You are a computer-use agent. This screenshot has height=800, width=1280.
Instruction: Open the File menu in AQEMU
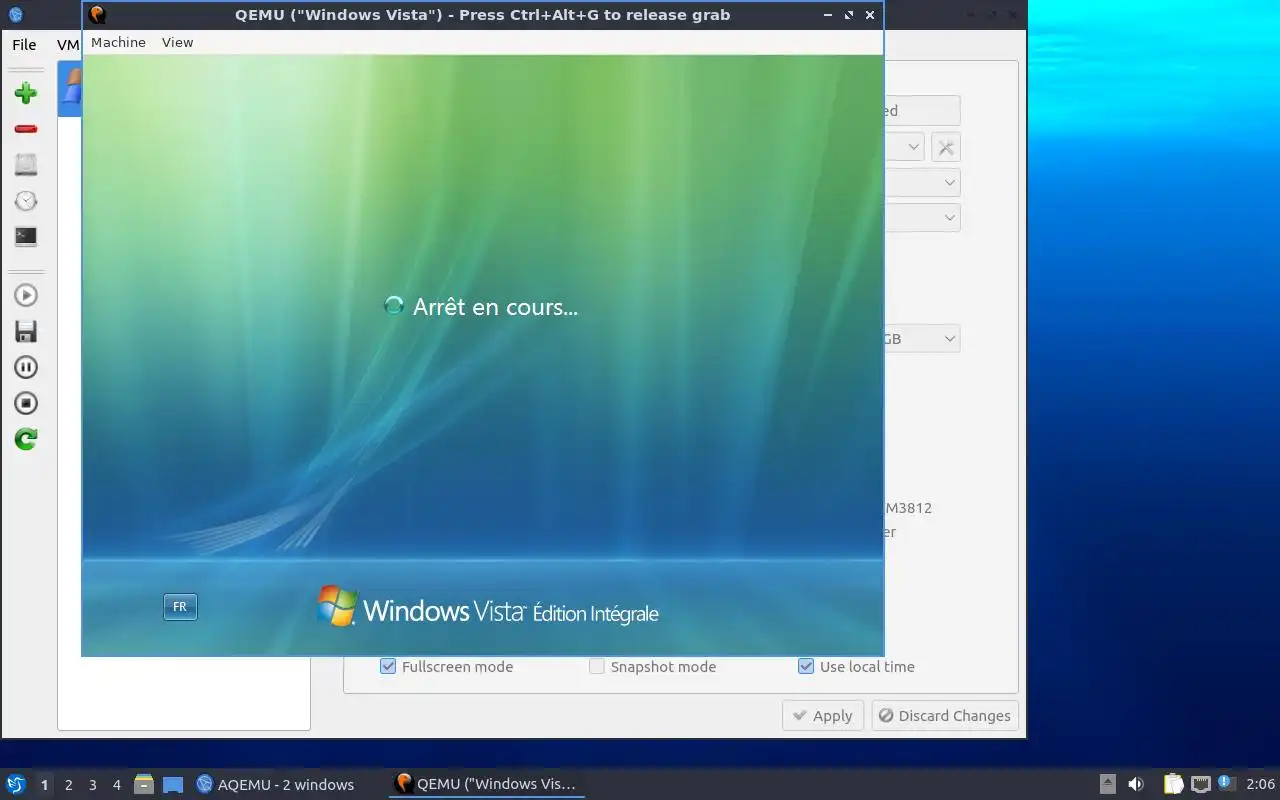tap(24, 44)
